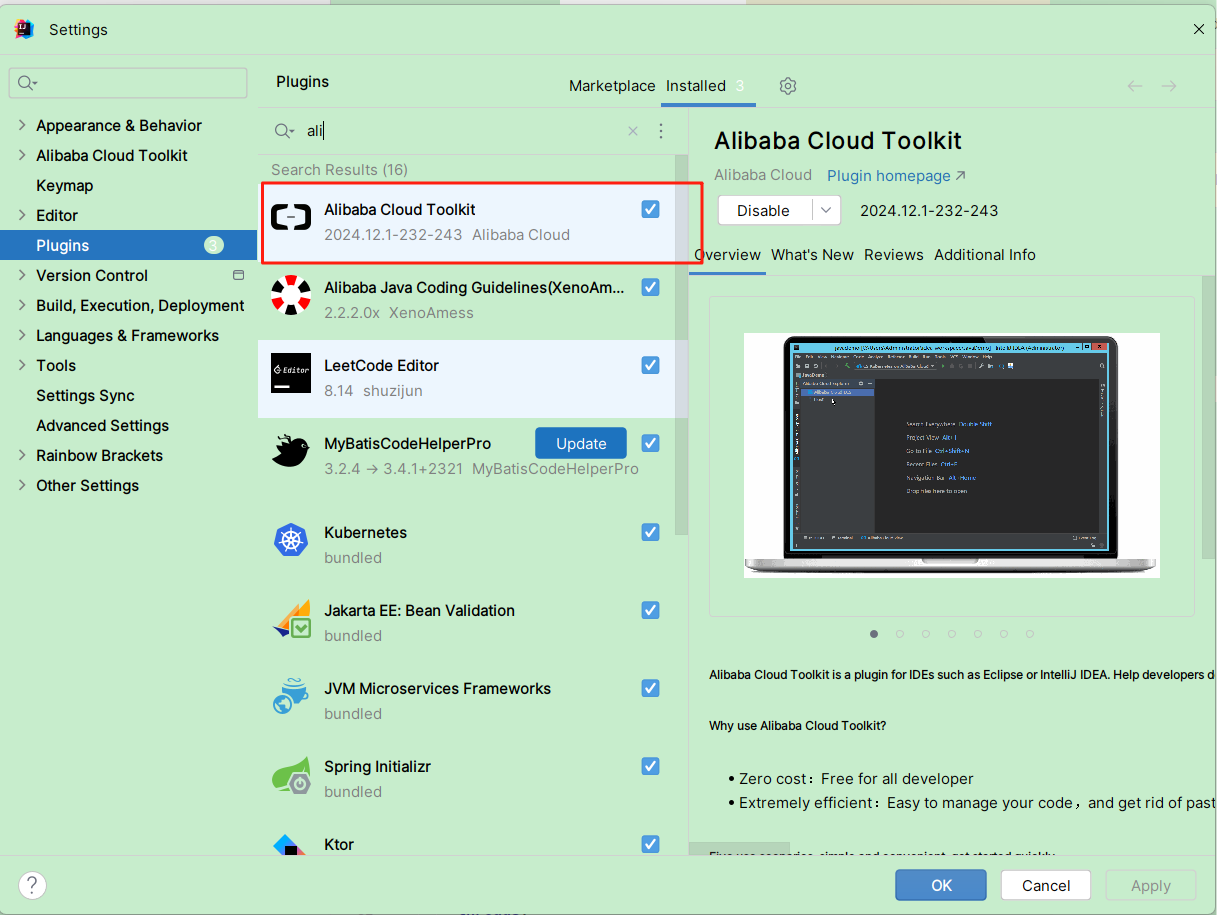Image resolution: width=1217 pixels, height=915 pixels.
Task: Select Advanced Settings in the tree
Action: pos(102,425)
